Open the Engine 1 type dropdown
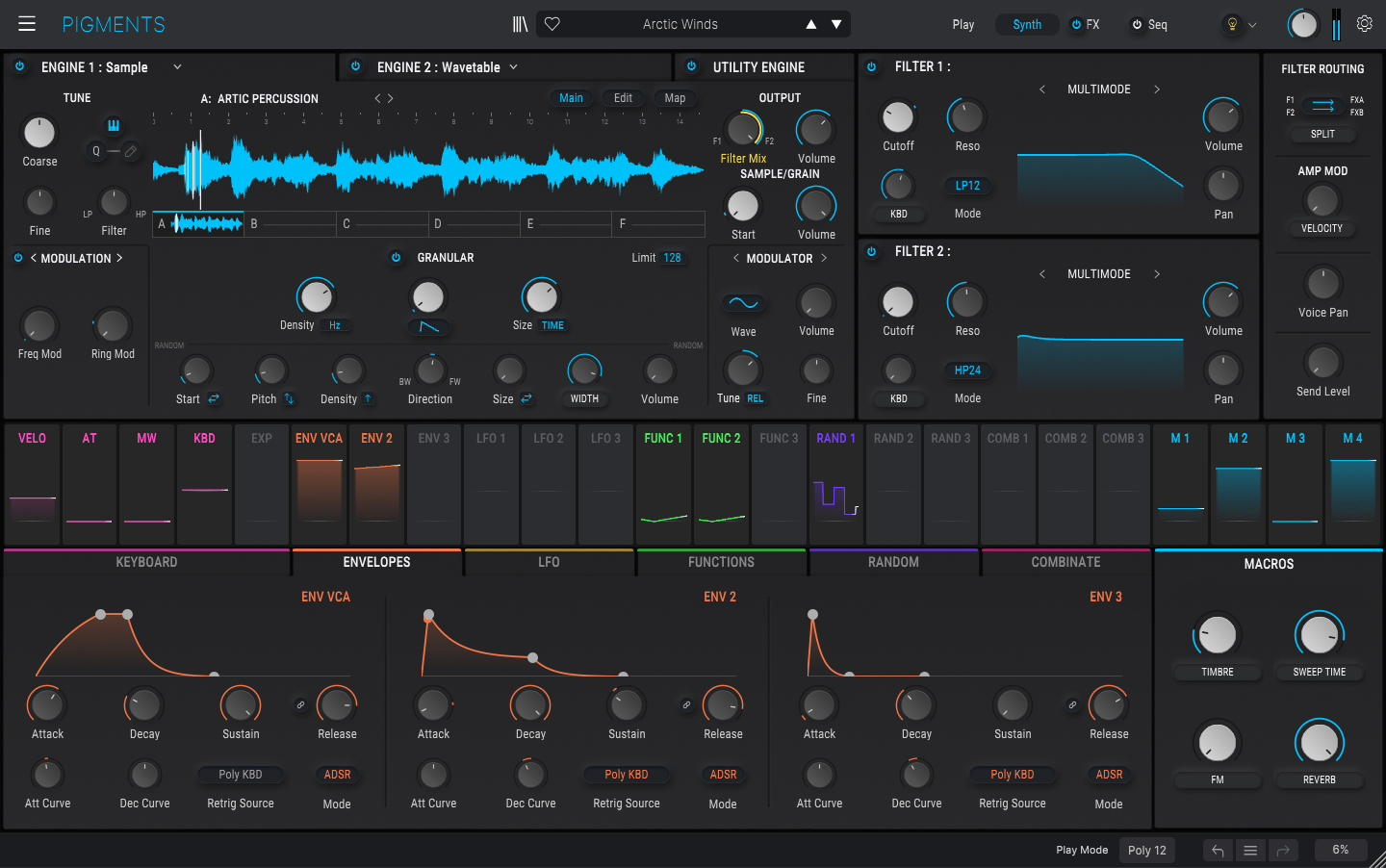The image size is (1386, 868). 177,67
